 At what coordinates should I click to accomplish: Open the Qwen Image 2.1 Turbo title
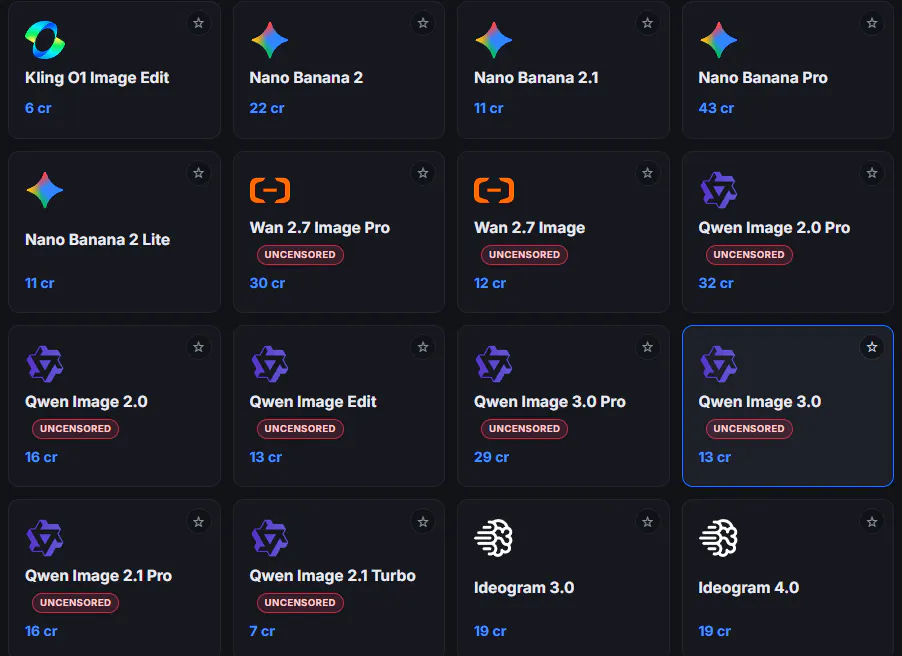click(x=332, y=575)
